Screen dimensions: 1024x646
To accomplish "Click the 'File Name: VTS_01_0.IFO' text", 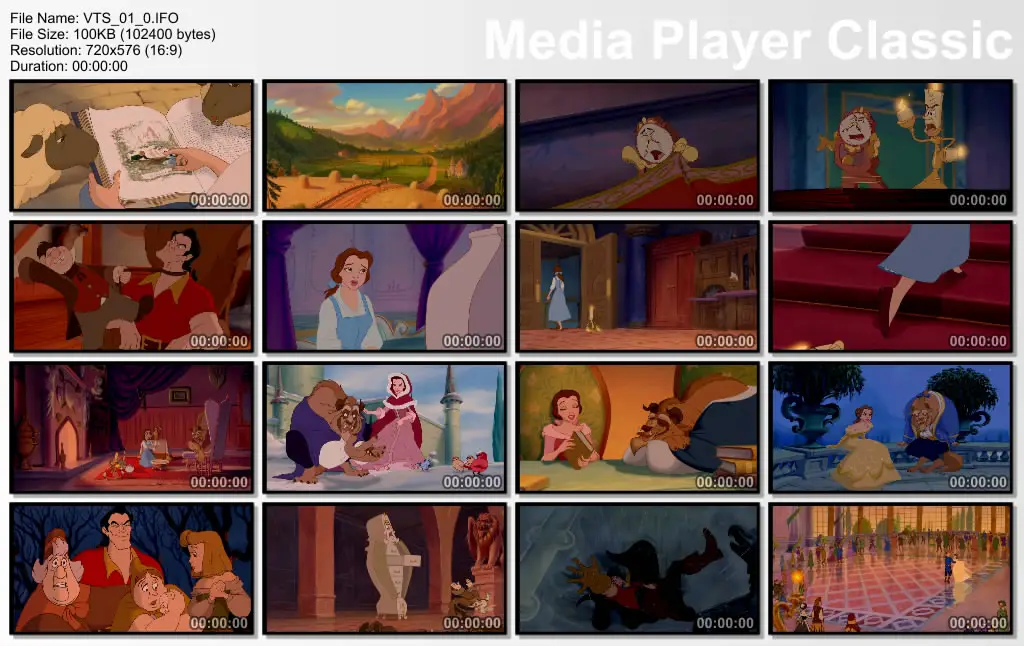I will tap(94, 18).
